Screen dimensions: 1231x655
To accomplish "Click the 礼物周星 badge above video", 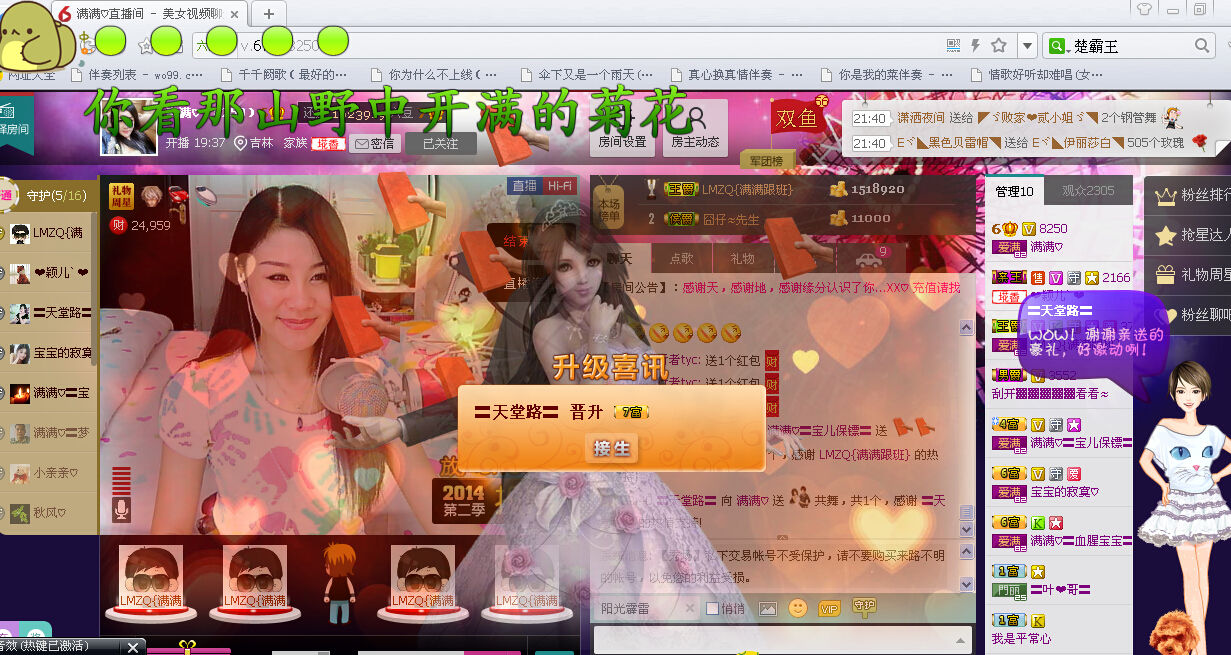I will pyautogui.click(x=121, y=196).
